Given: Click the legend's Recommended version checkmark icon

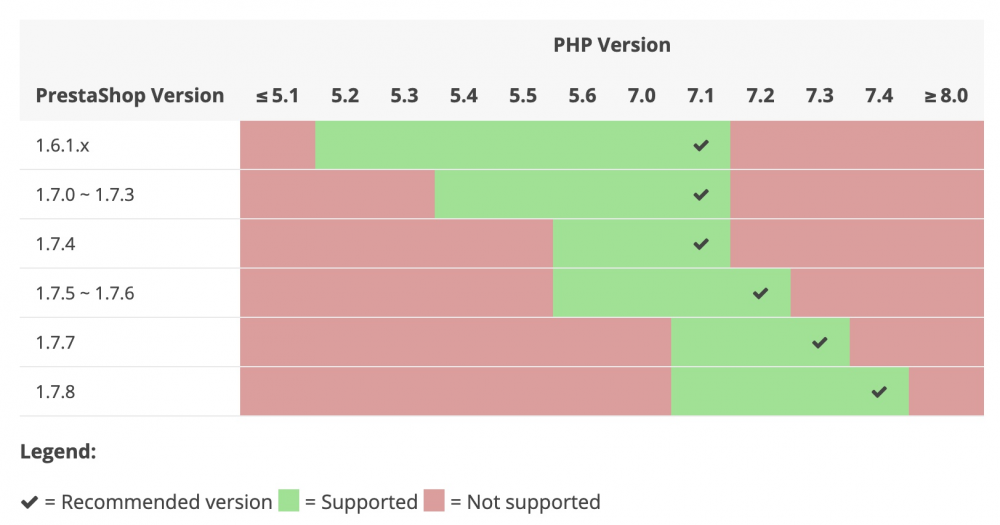Looking at the screenshot, I should 30,502.
